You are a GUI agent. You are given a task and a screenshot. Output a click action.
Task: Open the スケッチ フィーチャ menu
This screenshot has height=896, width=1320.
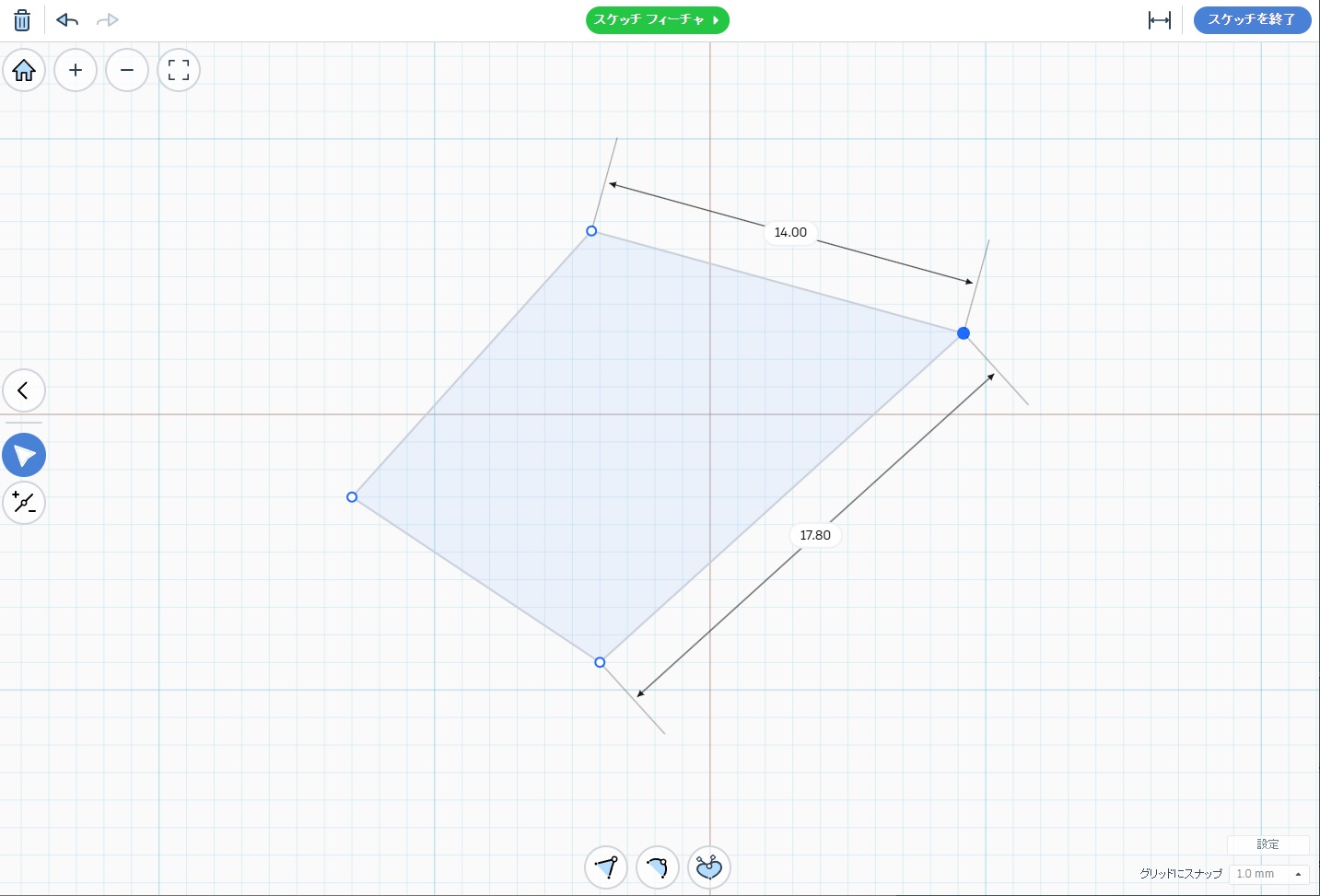point(658,19)
